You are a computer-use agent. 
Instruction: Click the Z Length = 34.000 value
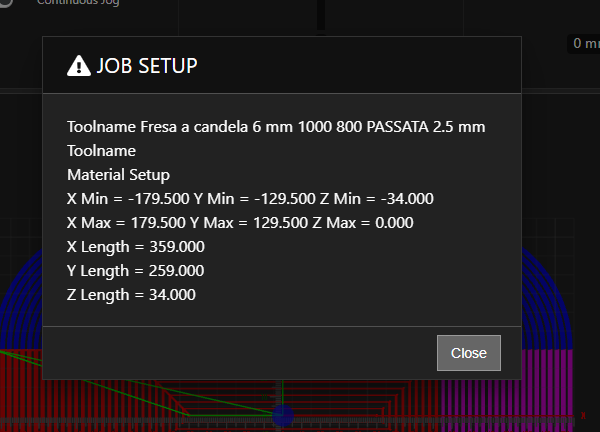131,295
